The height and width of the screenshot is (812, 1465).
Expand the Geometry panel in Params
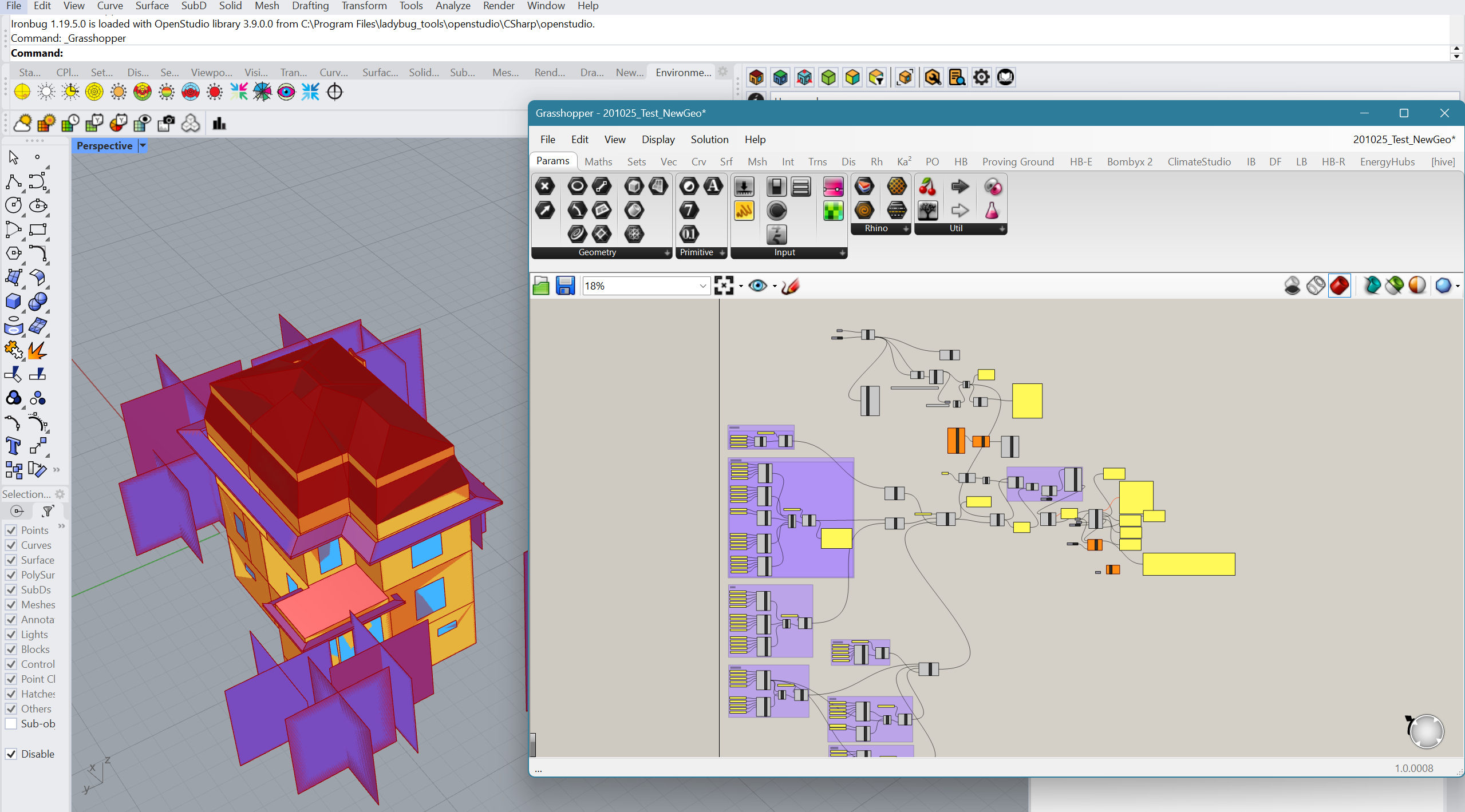[x=667, y=253]
